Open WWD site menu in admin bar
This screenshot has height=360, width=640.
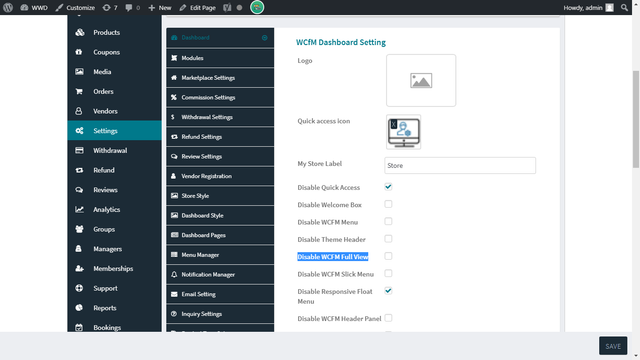click(34, 7)
